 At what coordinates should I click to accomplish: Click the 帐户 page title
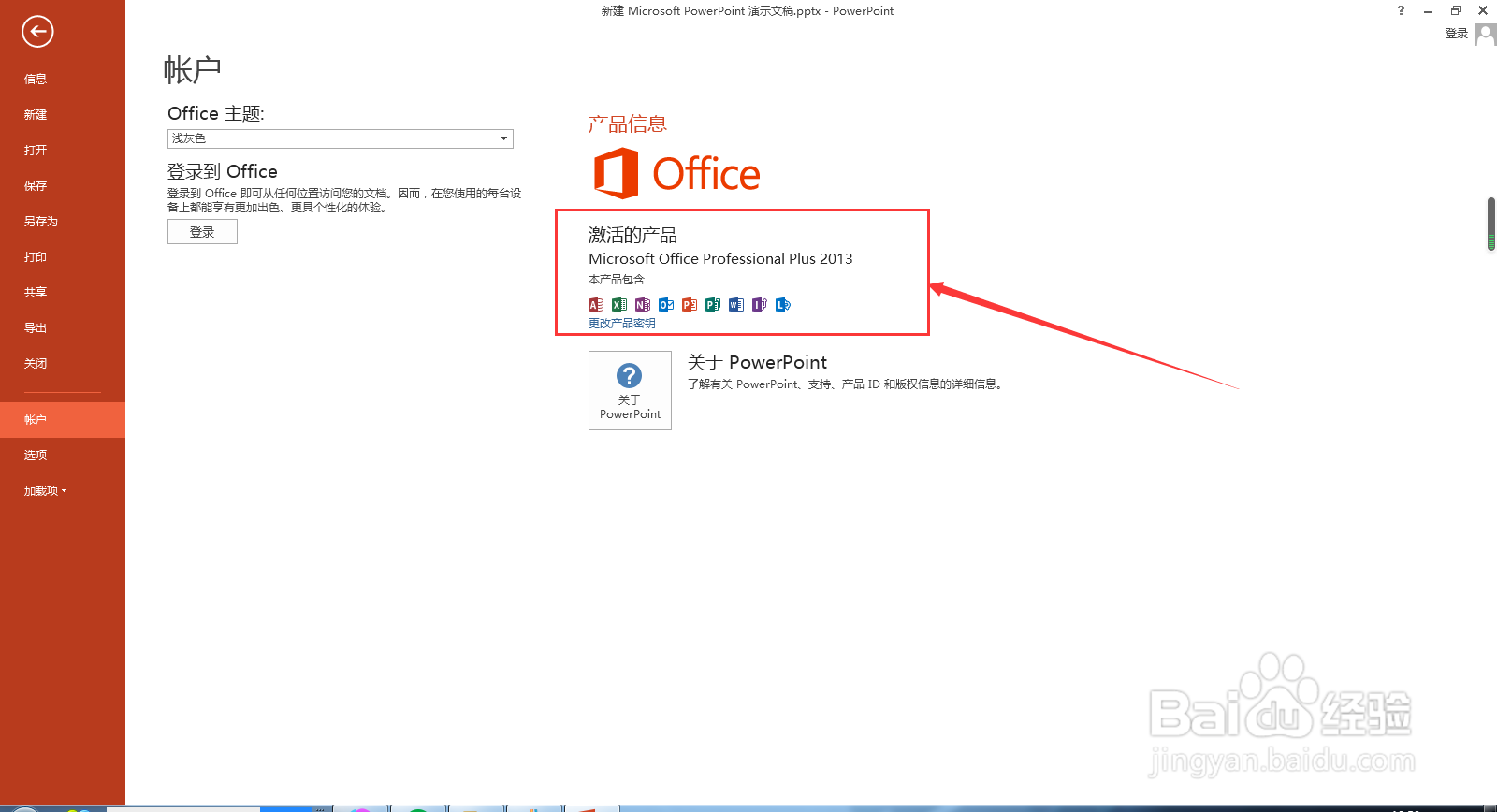[193, 70]
